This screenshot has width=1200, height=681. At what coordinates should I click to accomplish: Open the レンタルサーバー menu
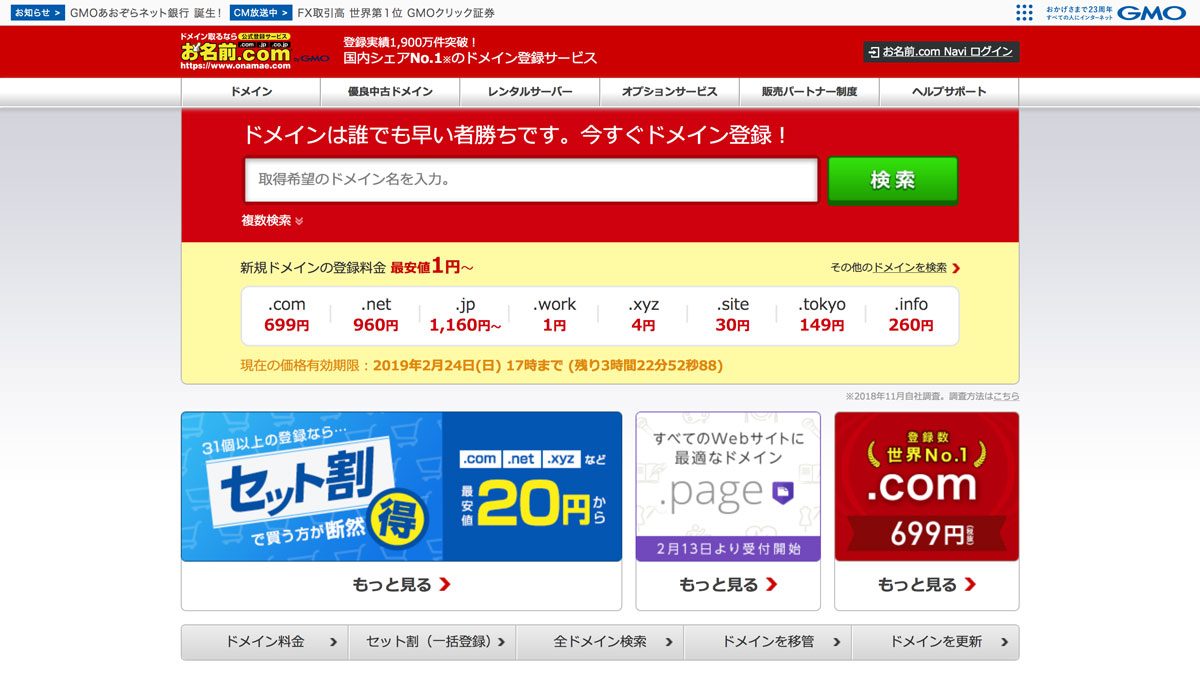click(530, 91)
